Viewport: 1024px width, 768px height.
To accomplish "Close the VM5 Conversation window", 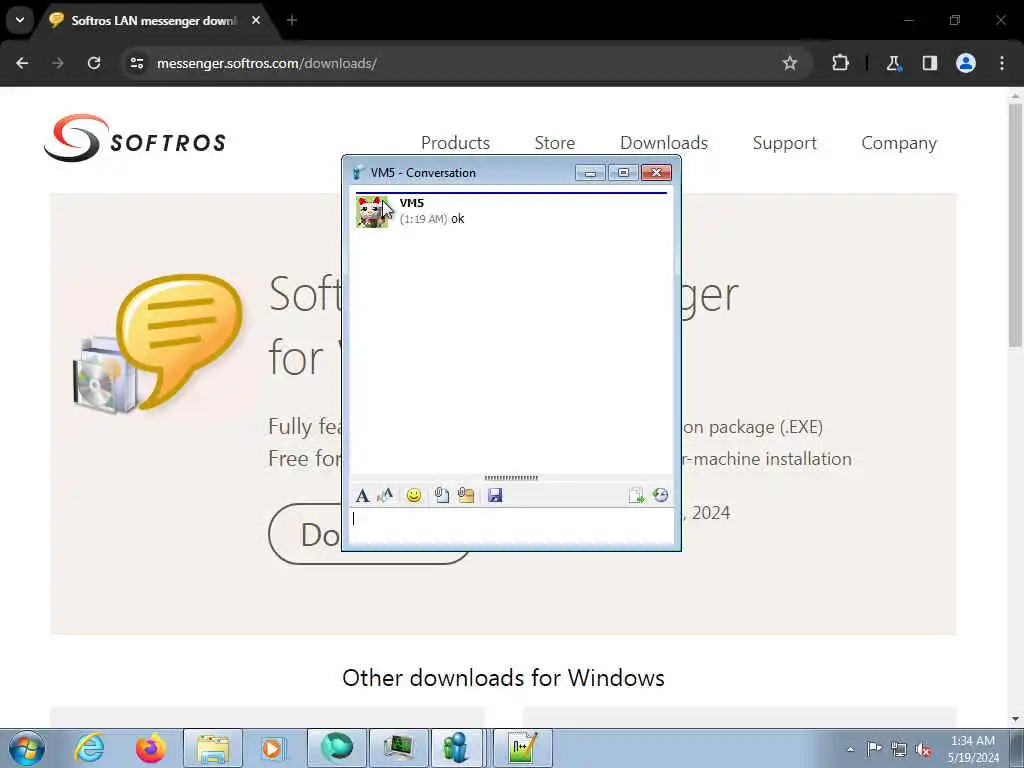I will tap(656, 172).
